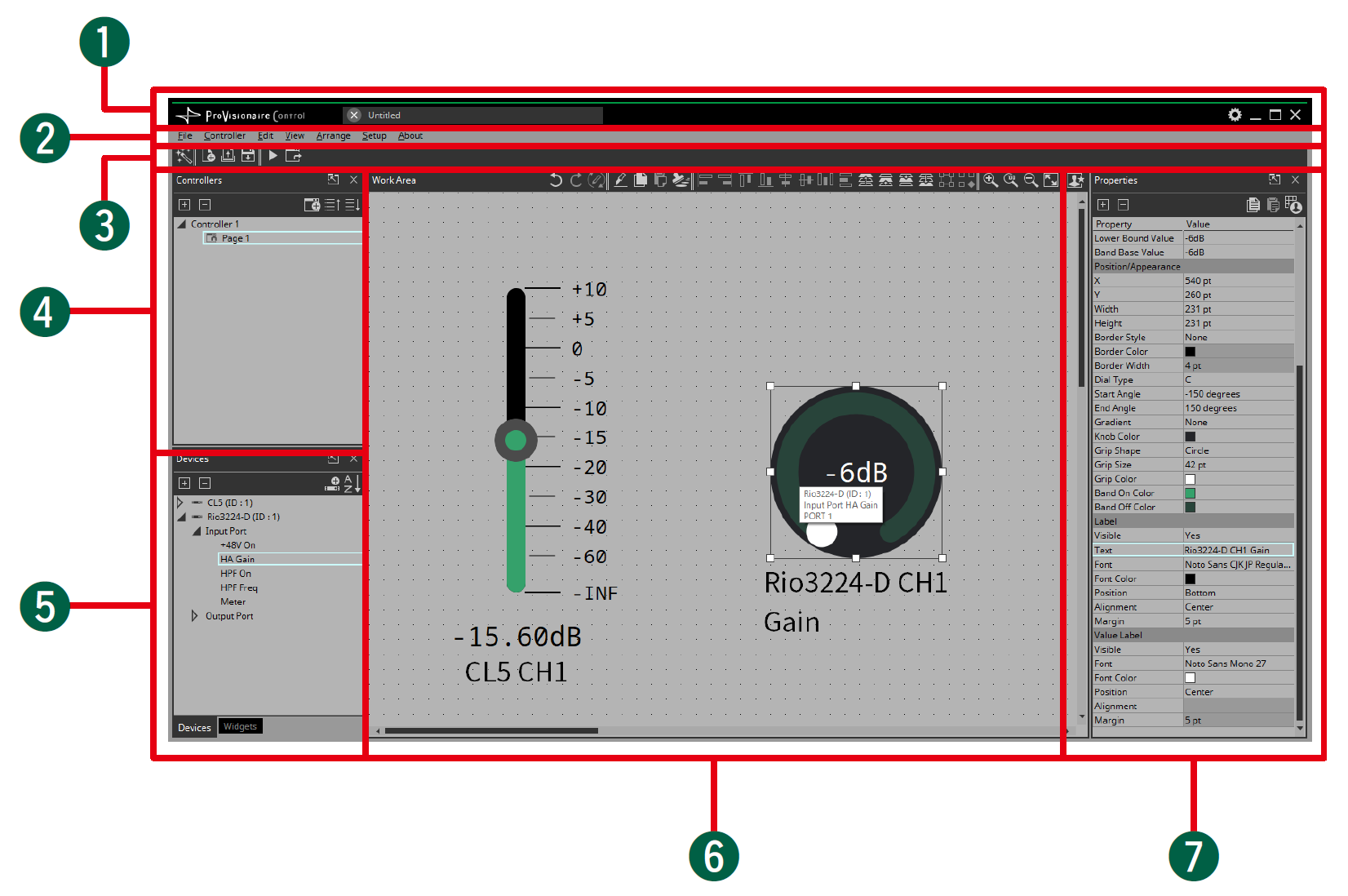The height and width of the screenshot is (896, 1348).
Task: Click the align right edges icon
Action: pyautogui.click(x=725, y=180)
